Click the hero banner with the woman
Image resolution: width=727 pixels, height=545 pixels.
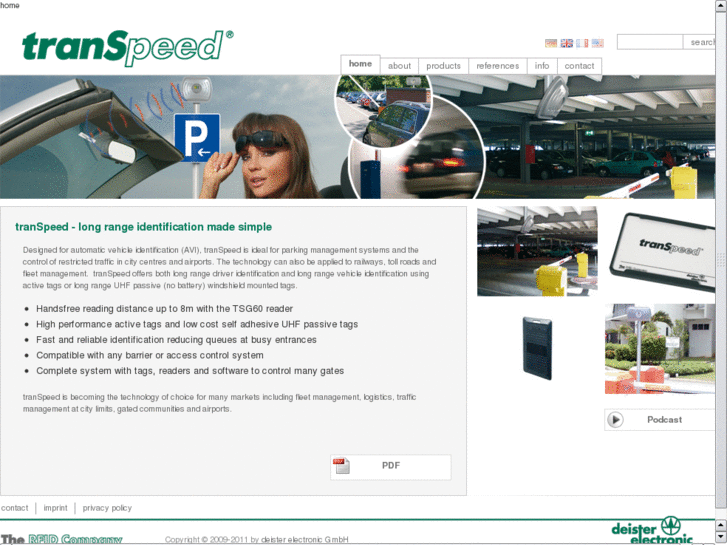(x=357, y=137)
